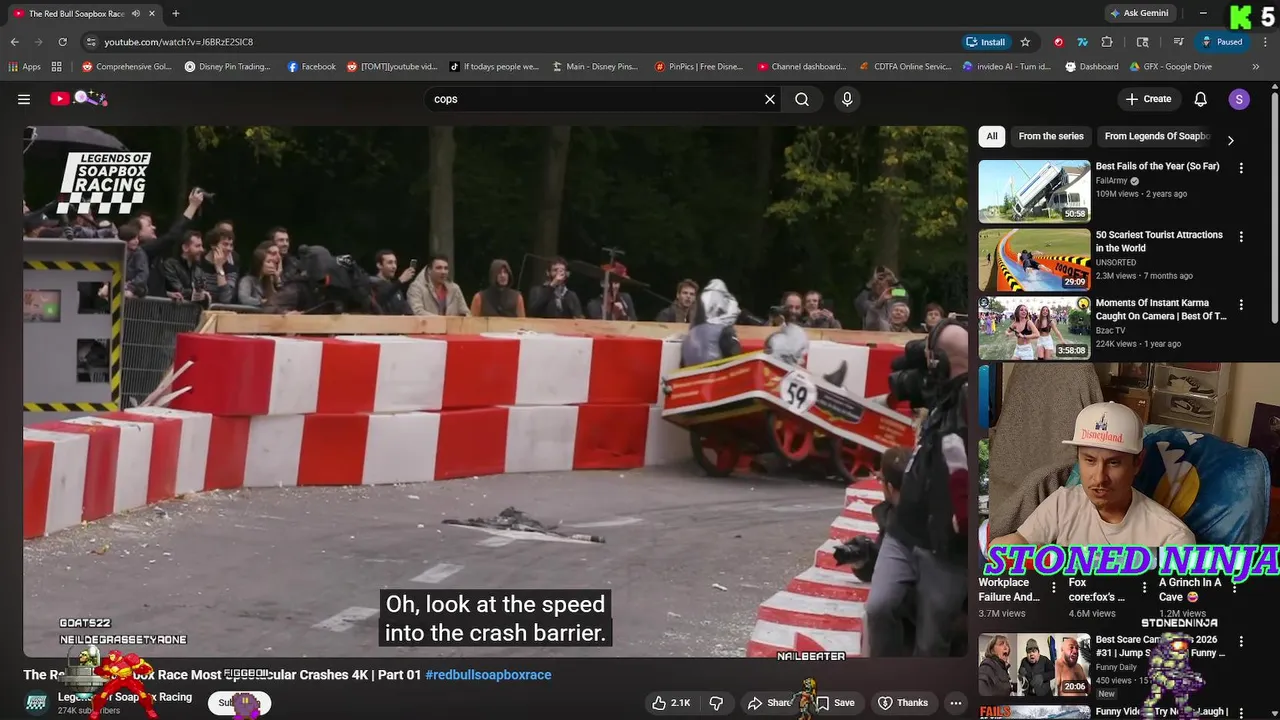Open options for Workplace Failure short
The width and height of the screenshot is (1280, 720).
click(x=1053, y=587)
